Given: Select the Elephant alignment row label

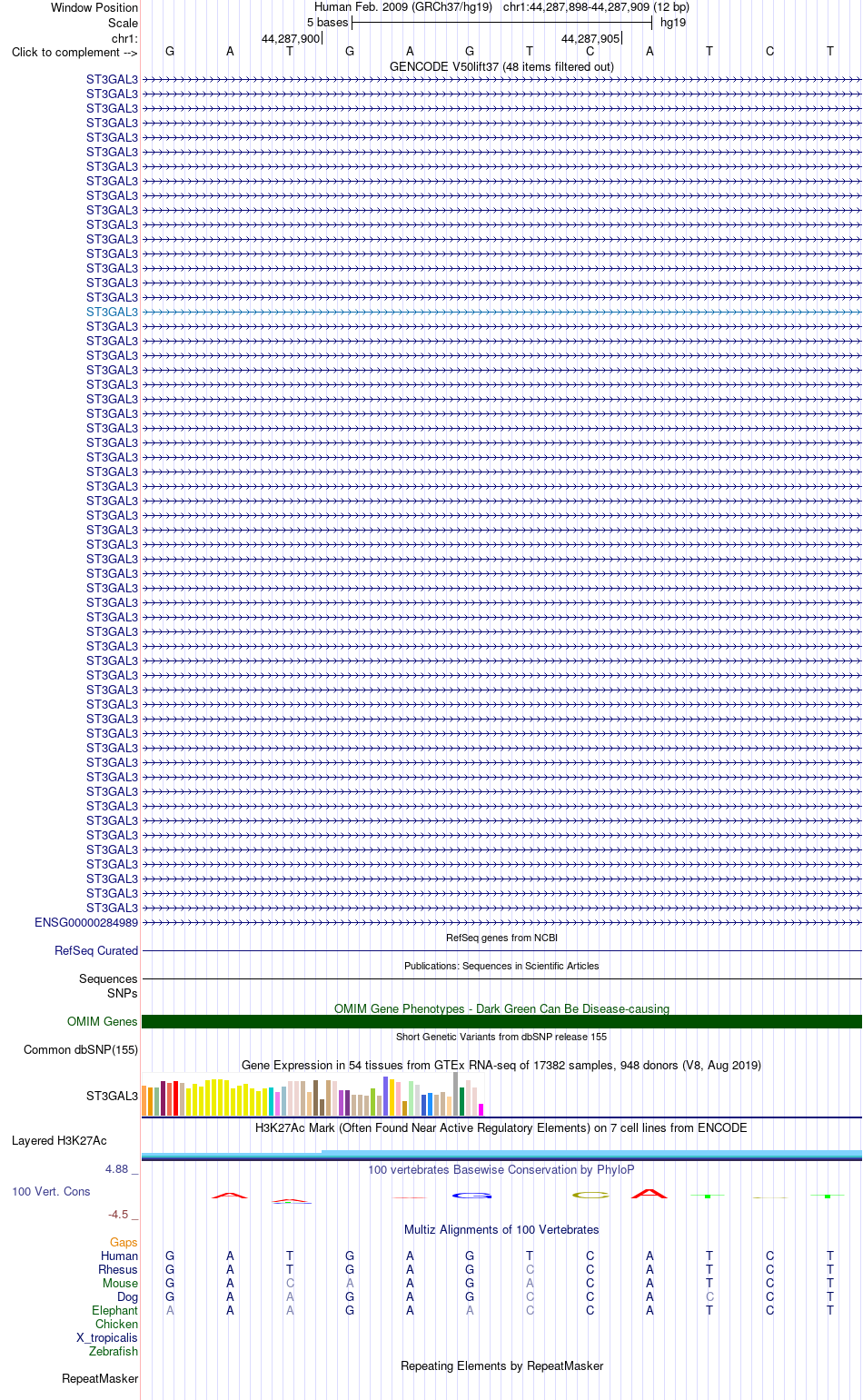Looking at the screenshot, I should coord(114,1310).
